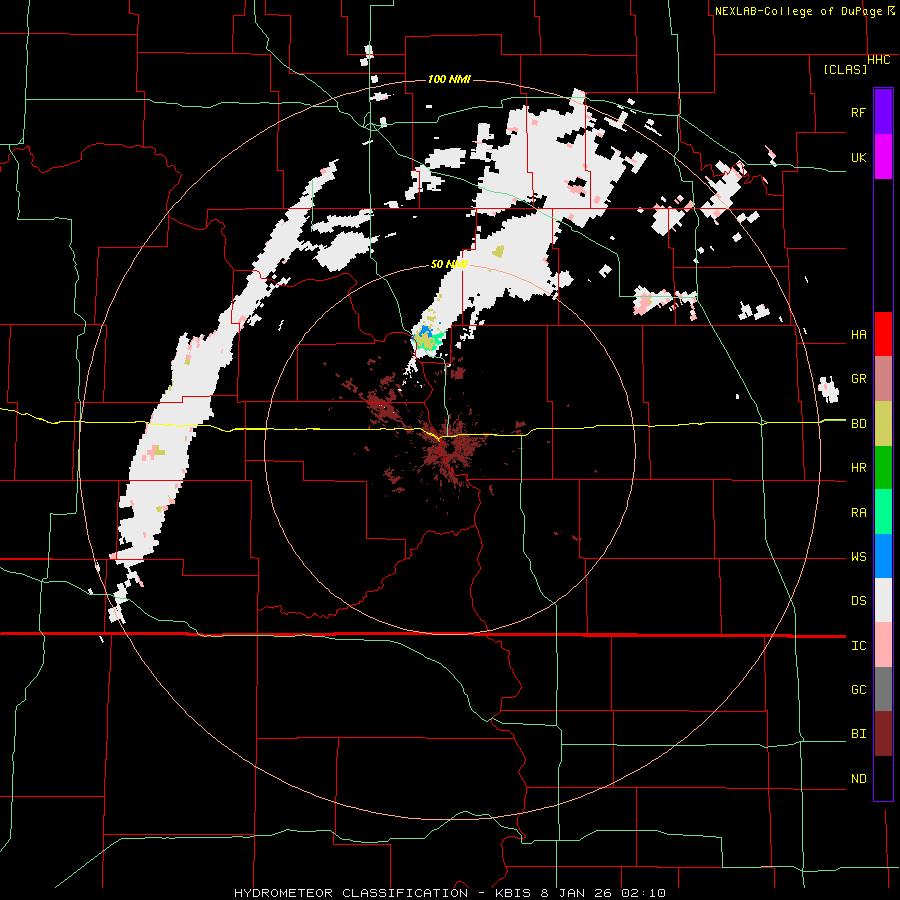Screen dimensions: 900x900
Task: Click the UK legend label
Action: [858, 158]
